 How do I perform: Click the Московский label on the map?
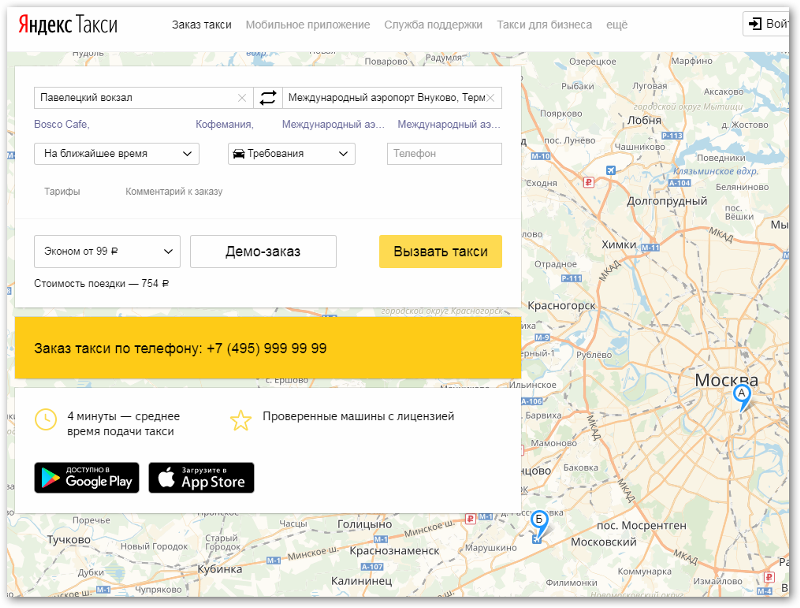click(x=604, y=542)
